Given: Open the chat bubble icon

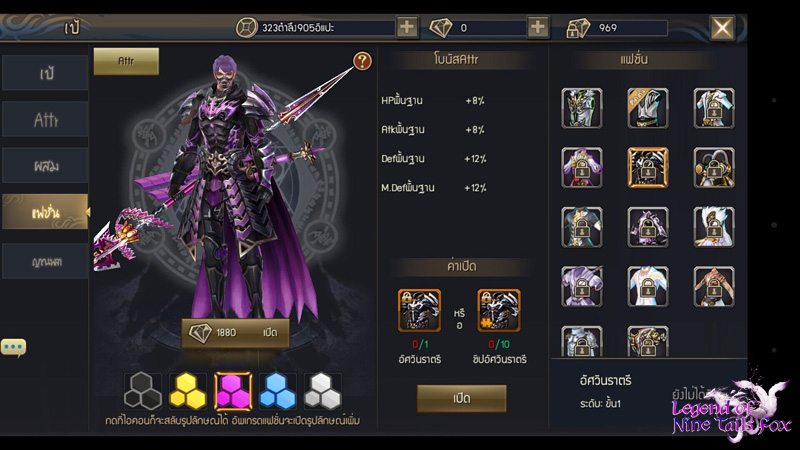Looking at the screenshot, I should coord(13,347).
